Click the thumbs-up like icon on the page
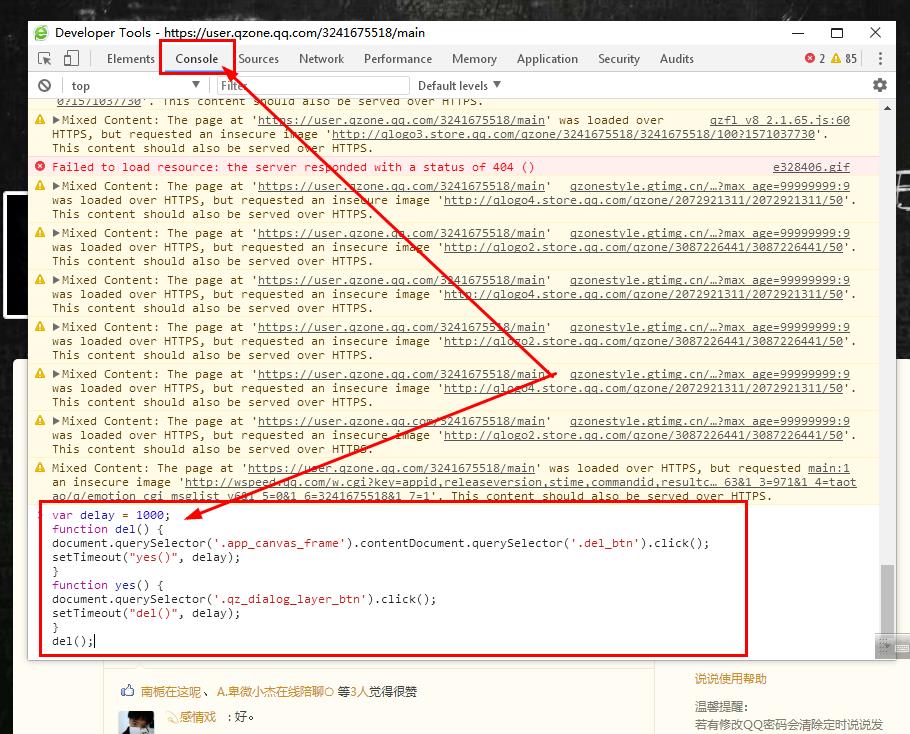This screenshot has width=910, height=734. [x=127, y=690]
